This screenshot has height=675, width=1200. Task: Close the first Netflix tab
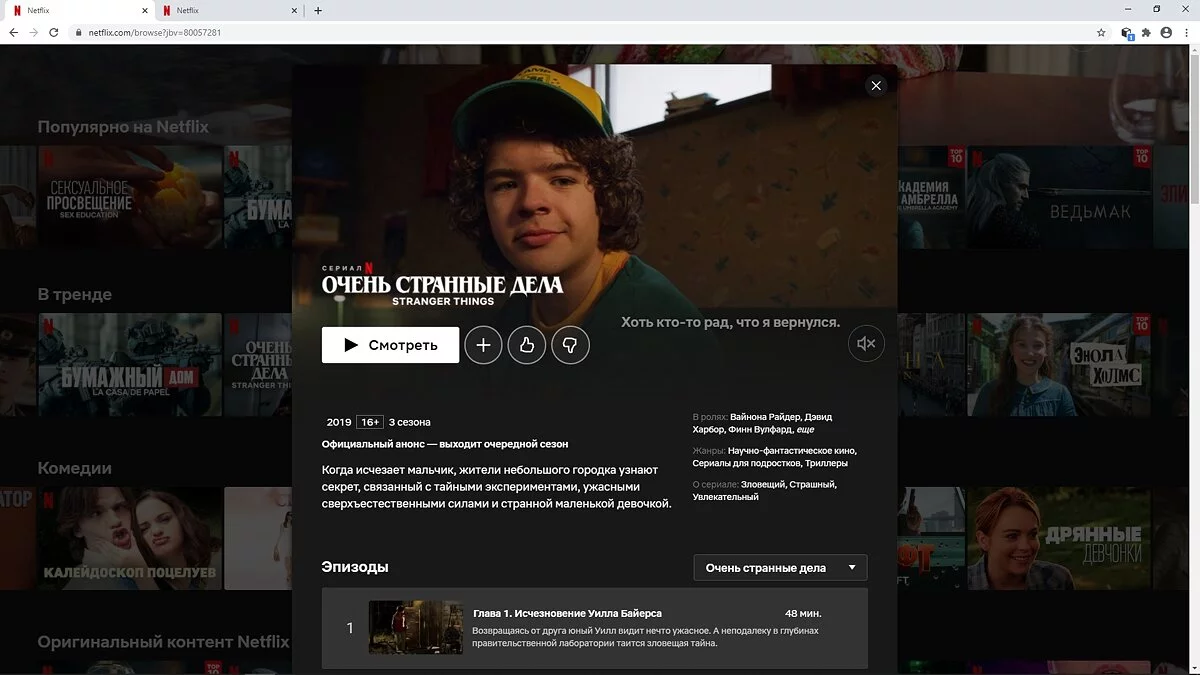[x=144, y=10]
